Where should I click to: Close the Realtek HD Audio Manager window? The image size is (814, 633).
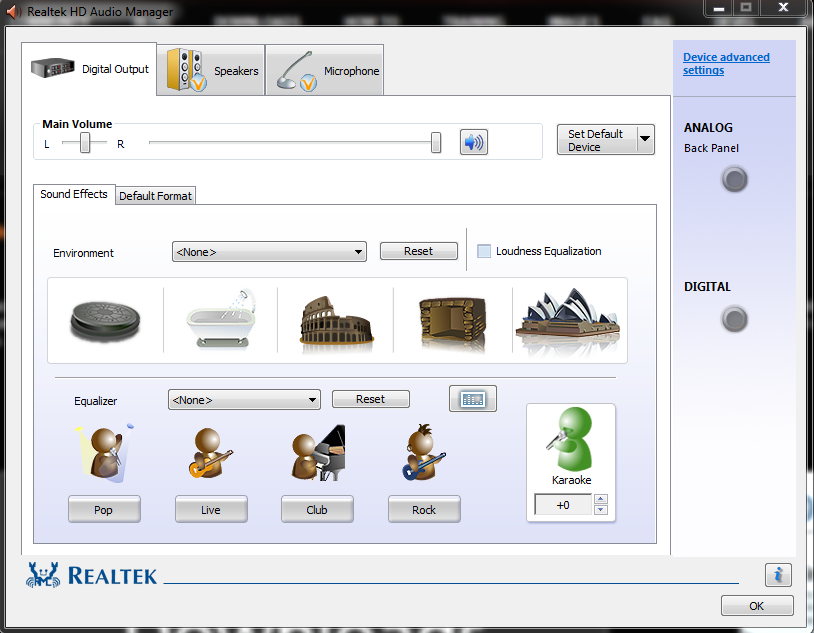[783, 8]
